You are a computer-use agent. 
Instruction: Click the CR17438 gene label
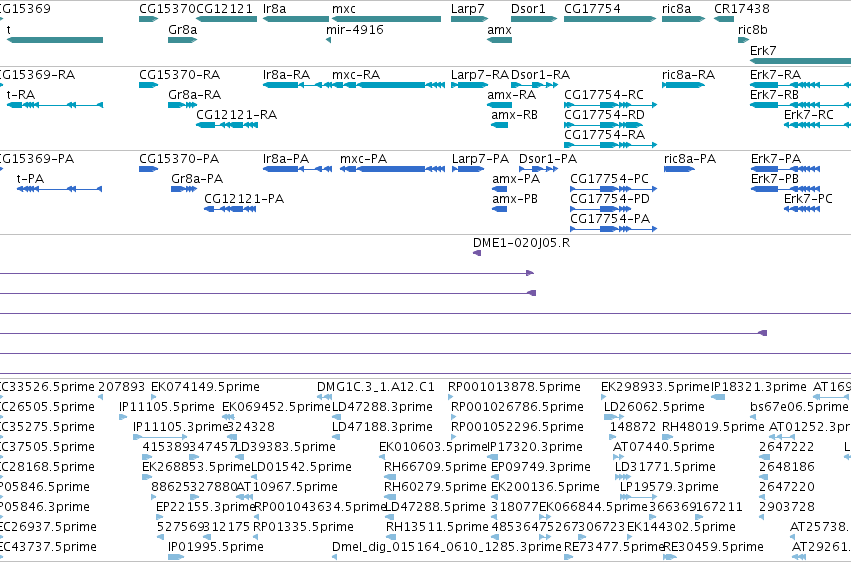pos(741,9)
